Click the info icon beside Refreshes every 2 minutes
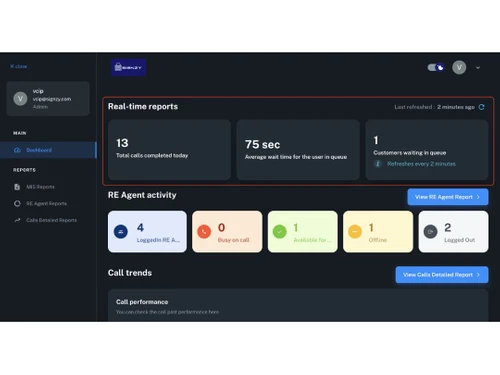Image resolution: width=500 pixels, height=375 pixels. [x=378, y=164]
